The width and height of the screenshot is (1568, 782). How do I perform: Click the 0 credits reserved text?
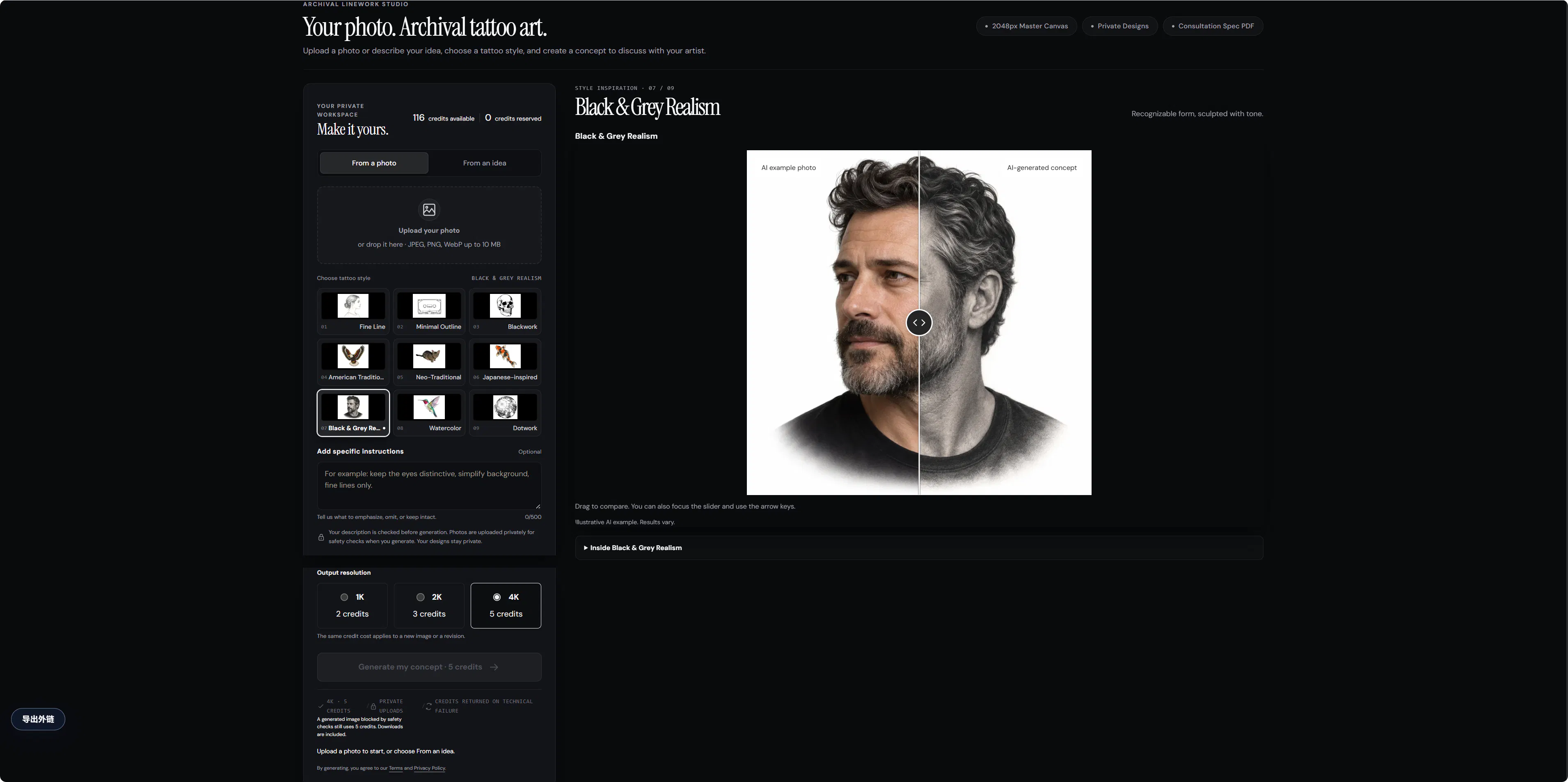pyautogui.click(x=513, y=118)
